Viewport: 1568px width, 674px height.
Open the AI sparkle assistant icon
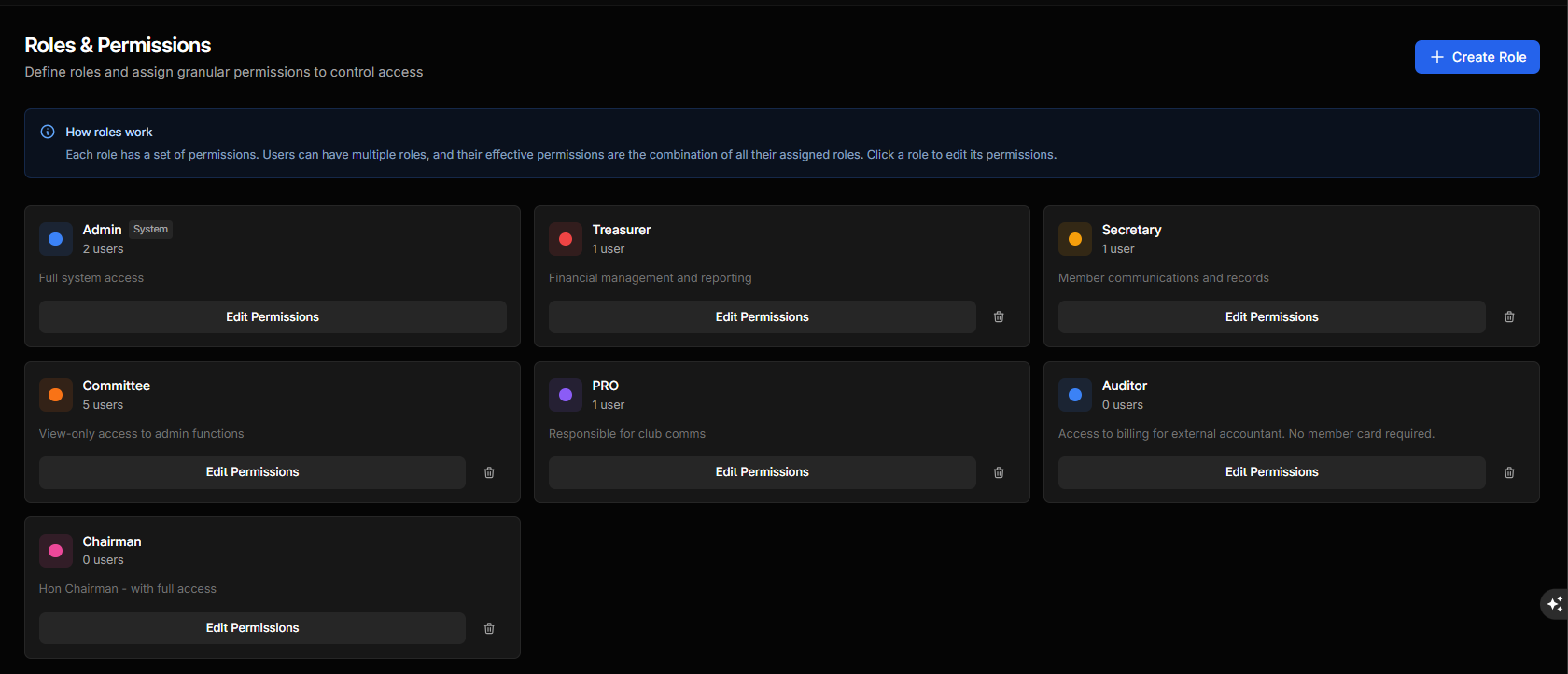coord(1554,604)
